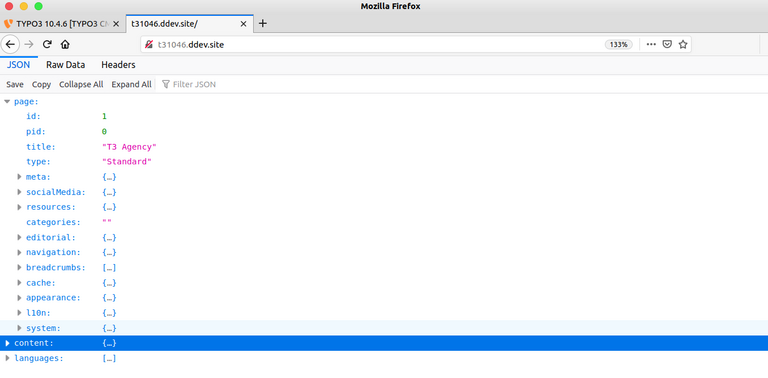
Task: Select the pid row key
Action: [x=36, y=132]
